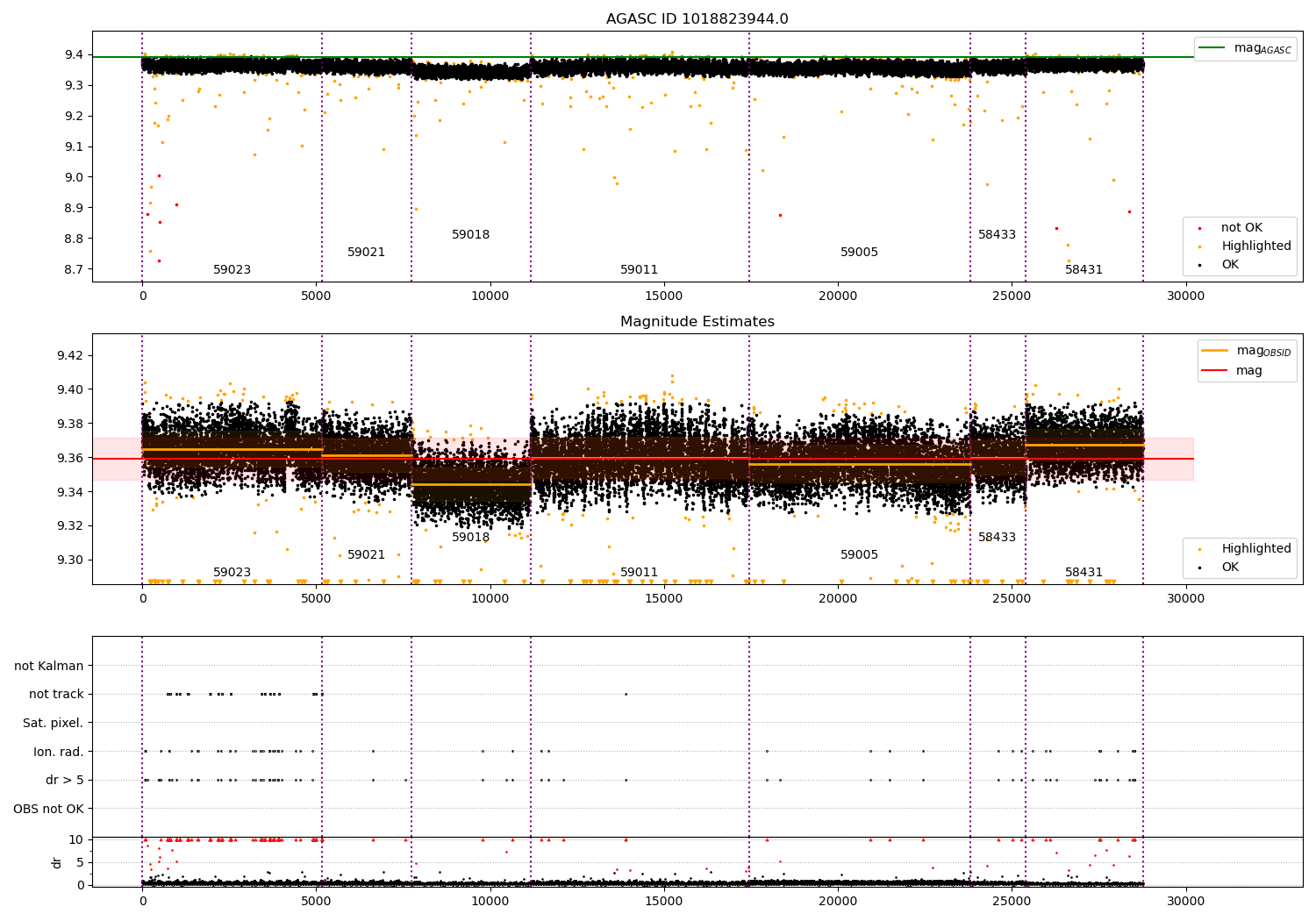Image resolution: width=1316 pixels, height=921 pixels.
Task: Click the green mag AGASC legend line
Action: click(1212, 48)
